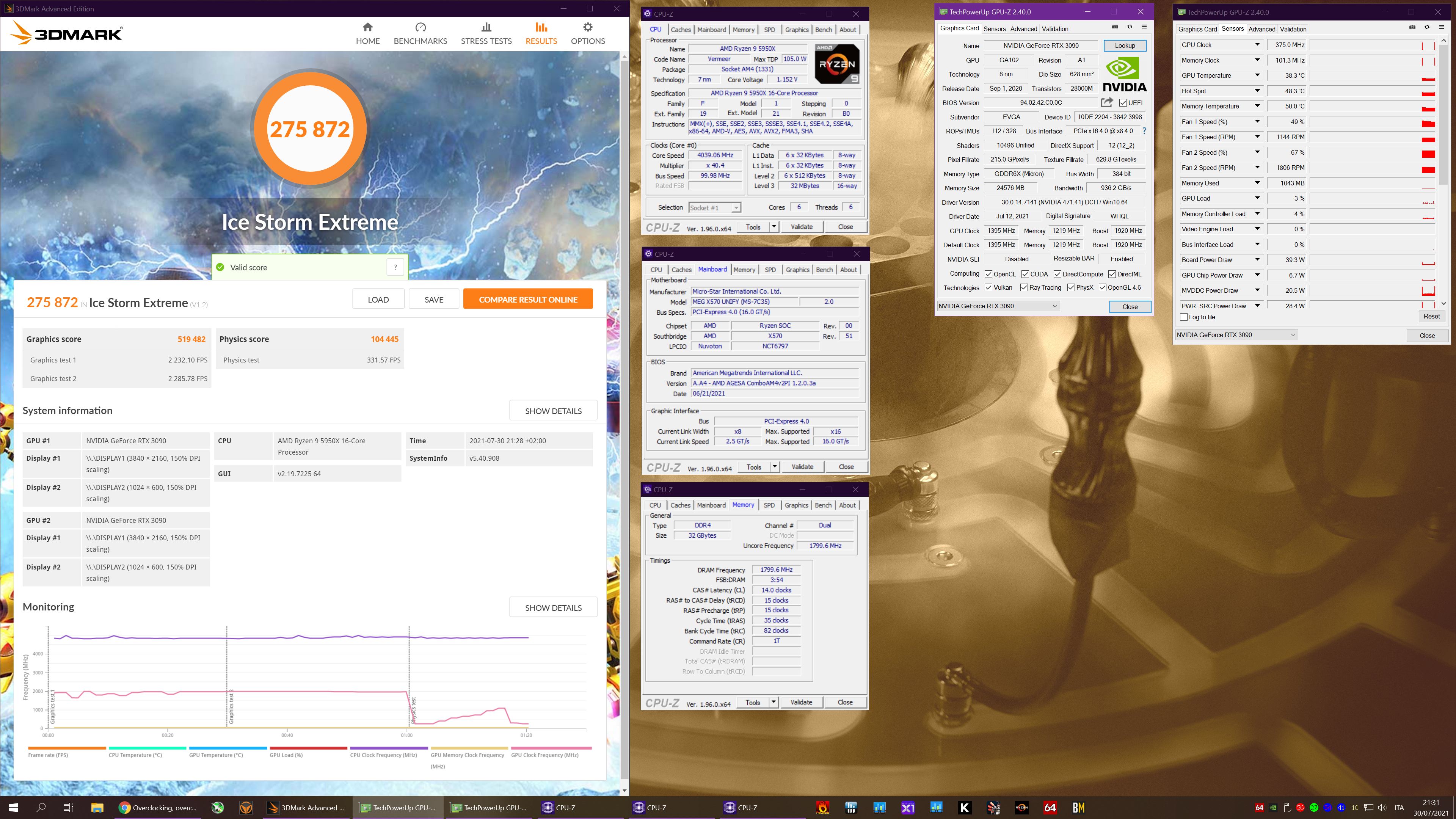Click the BIOS export share icon
This screenshot has height=819, width=1456.
pos(1107,102)
